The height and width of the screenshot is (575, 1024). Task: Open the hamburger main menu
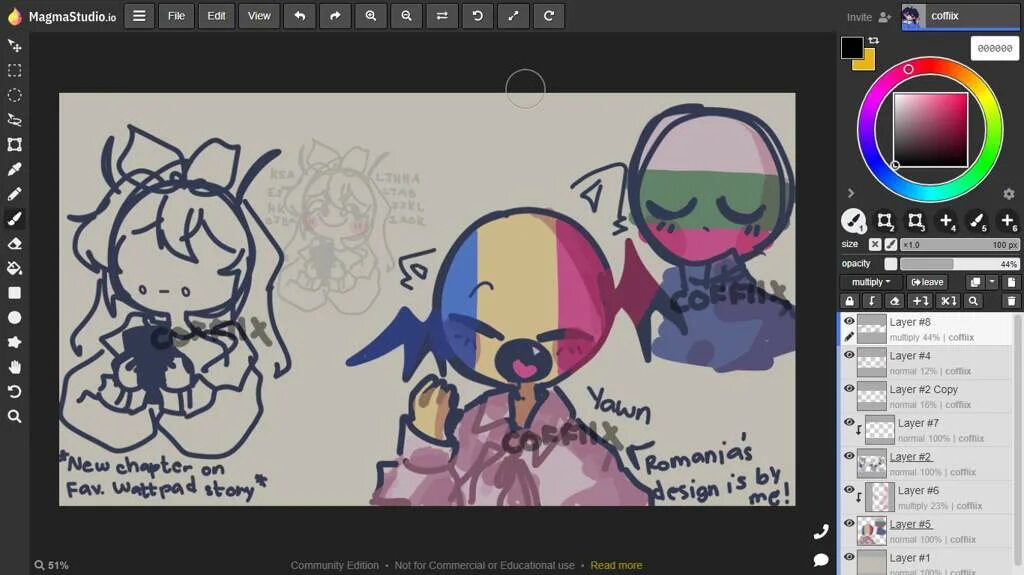139,16
